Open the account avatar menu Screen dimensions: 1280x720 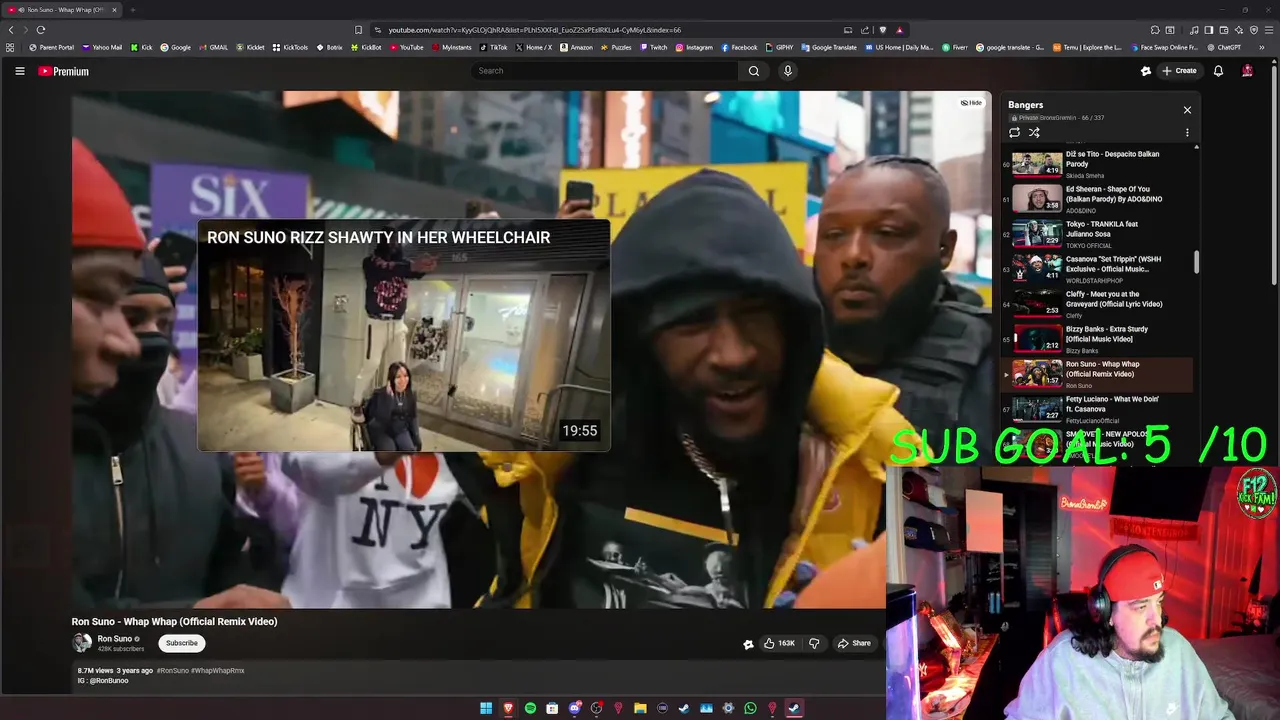tap(1247, 71)
